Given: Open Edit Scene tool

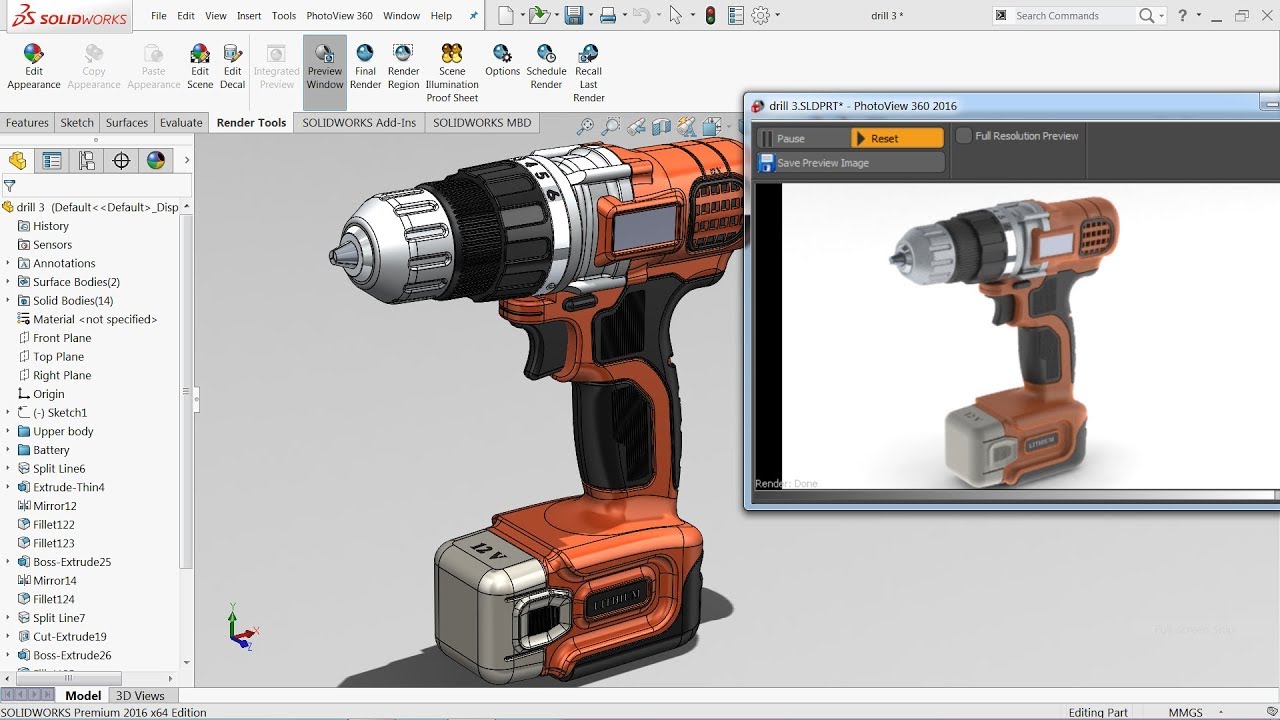Looking at the screenshot, I should coord(200,56).
